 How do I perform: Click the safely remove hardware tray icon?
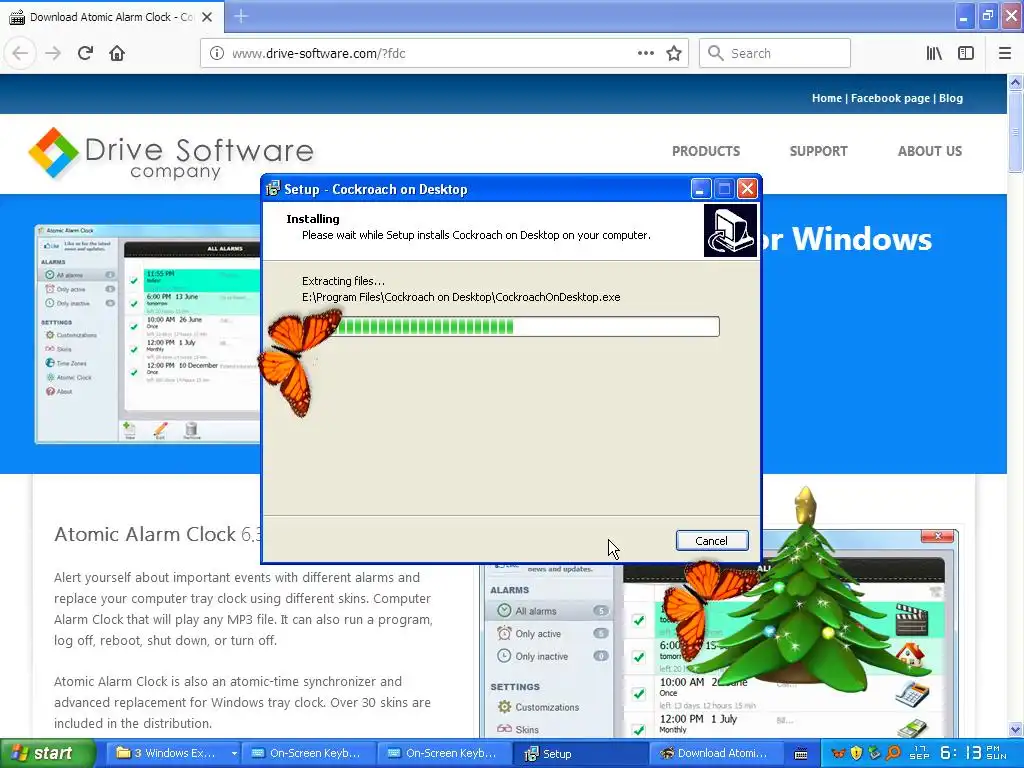pos(874,754)
